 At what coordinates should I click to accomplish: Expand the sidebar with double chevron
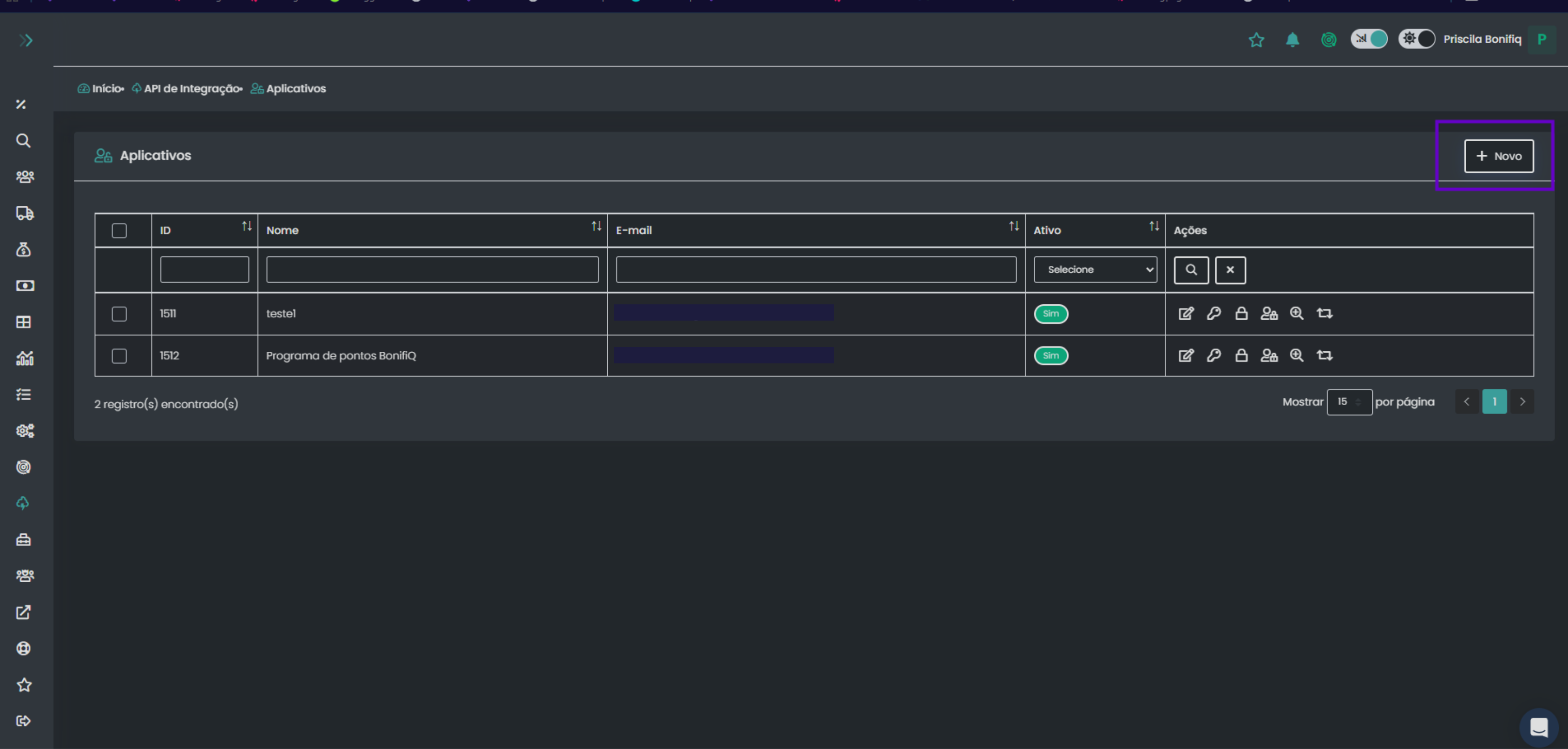tap(26, 40)
